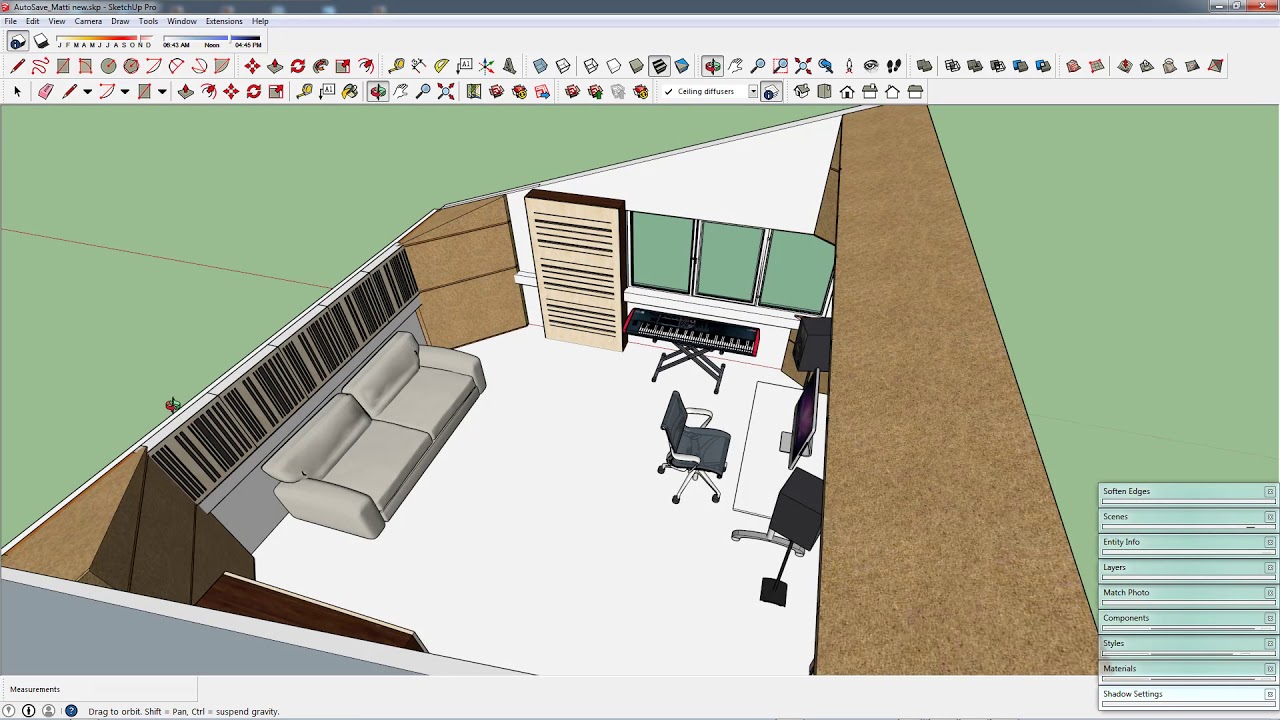Screen dimensions: 1280x720
Task: Select the Freehand drawing tool
Action: (40, 66)
